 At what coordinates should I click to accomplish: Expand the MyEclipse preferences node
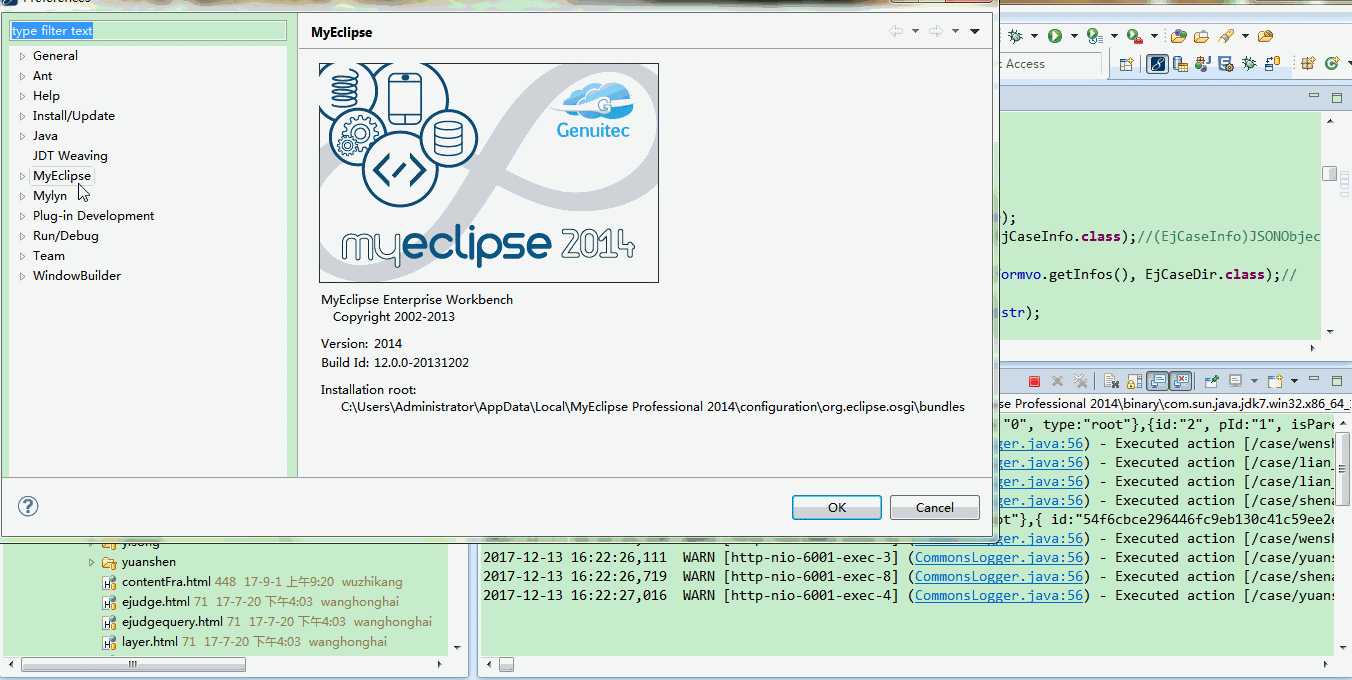22,176
